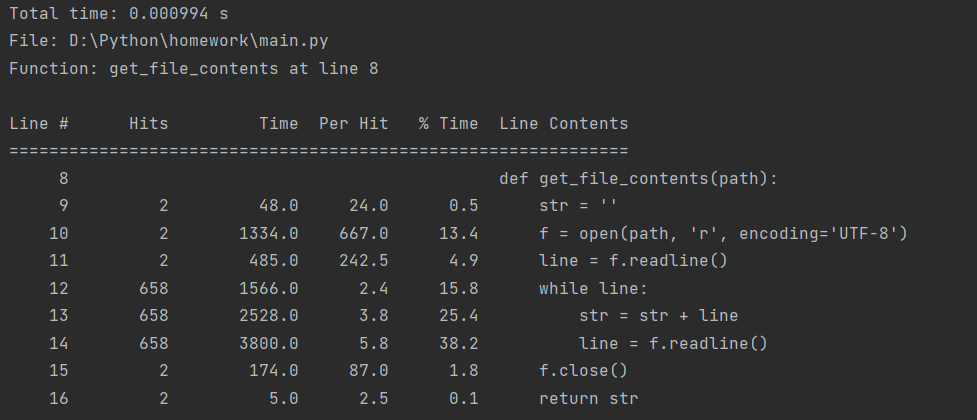Click the "Line Contents" column header
The width and height of the screenshot is (977, 420).
(563, 124)
